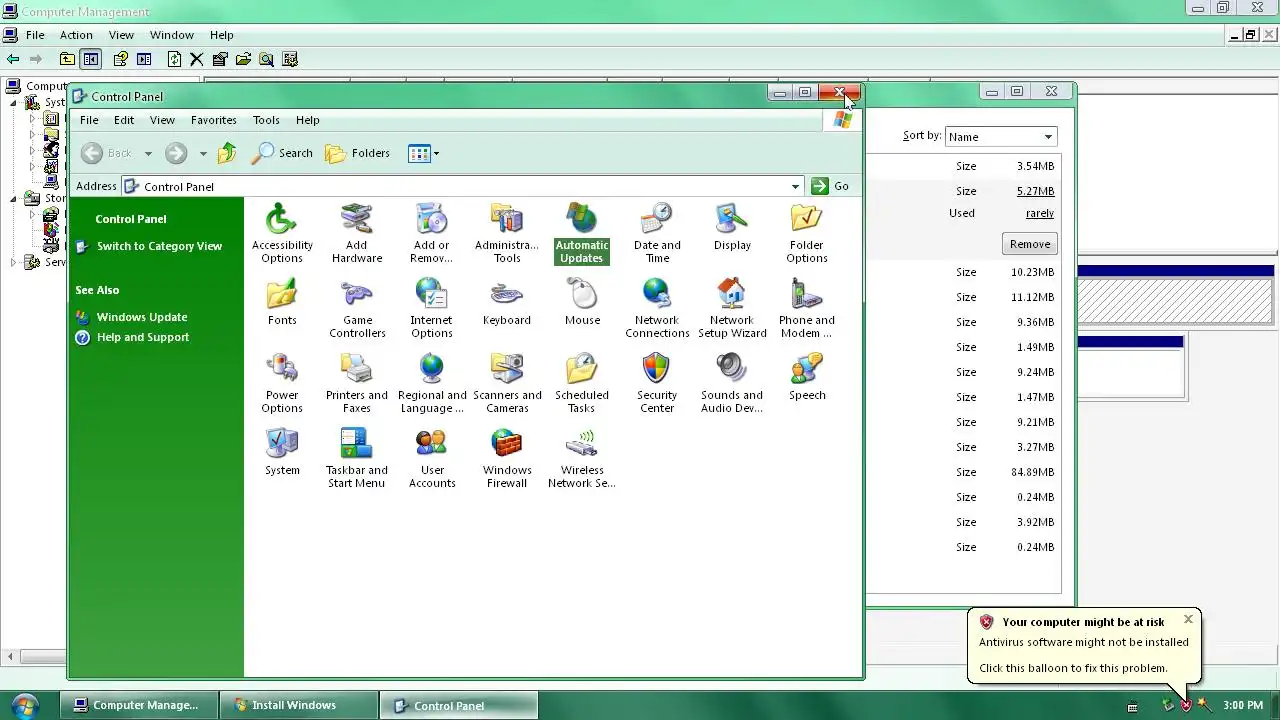Open Computer Management Action menu
Image resolution: width=1280 pixels, height=720 pixels.
click(76, 35)
